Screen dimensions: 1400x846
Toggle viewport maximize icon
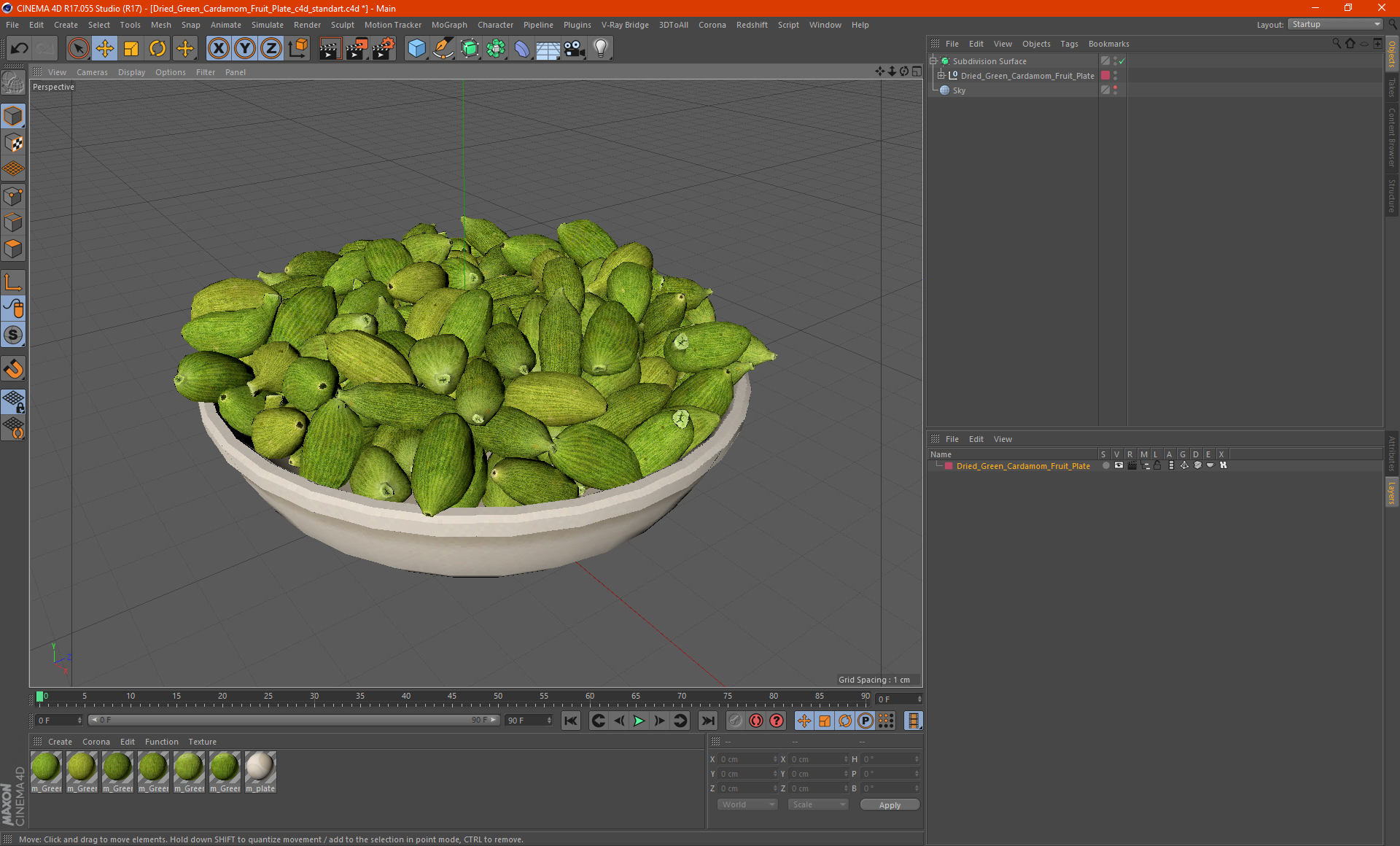[x=917, y=71]
